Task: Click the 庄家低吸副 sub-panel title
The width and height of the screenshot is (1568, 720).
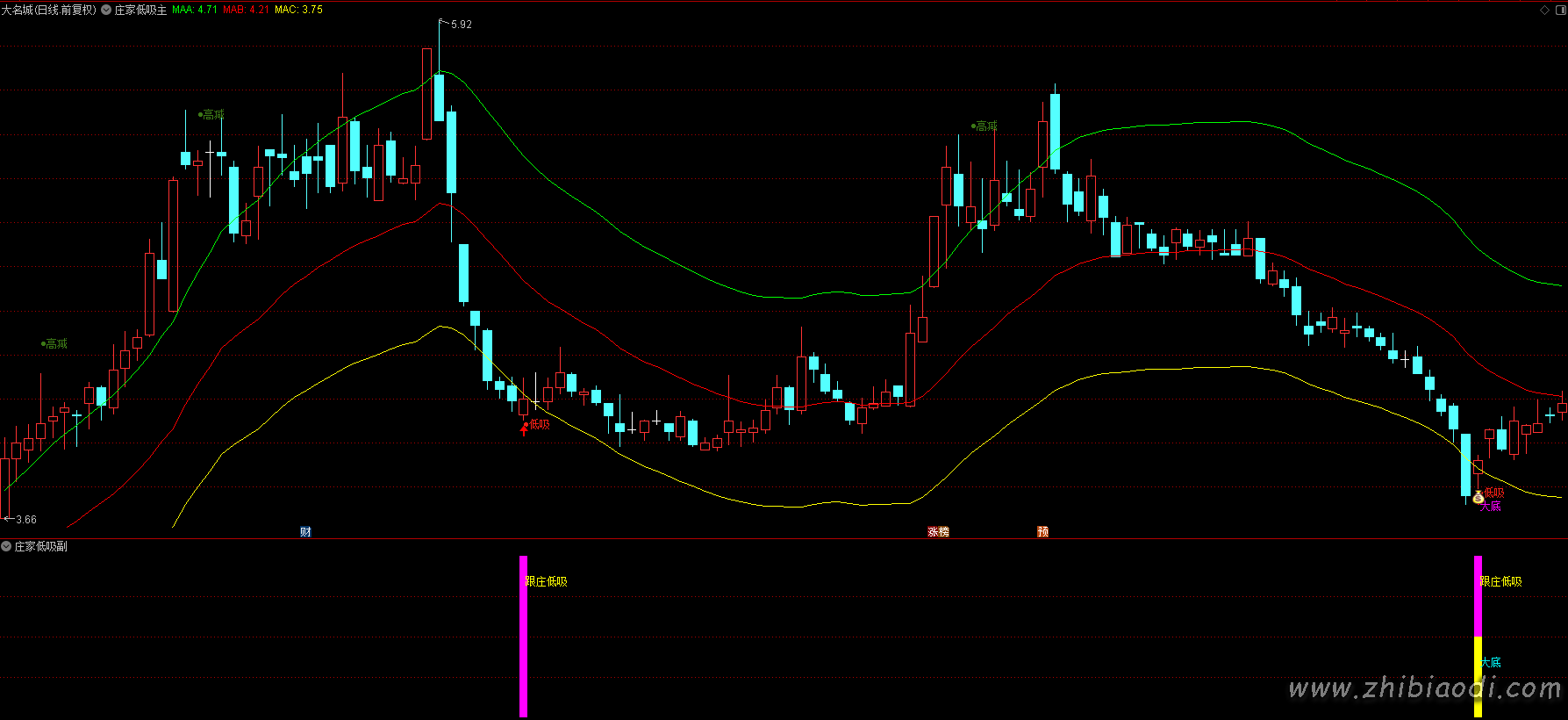Action: click(41, 546)
